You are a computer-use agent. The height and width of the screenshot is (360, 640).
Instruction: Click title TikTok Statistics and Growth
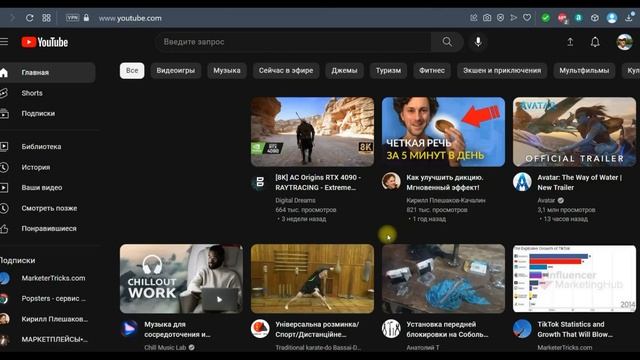tap(575, 329)
